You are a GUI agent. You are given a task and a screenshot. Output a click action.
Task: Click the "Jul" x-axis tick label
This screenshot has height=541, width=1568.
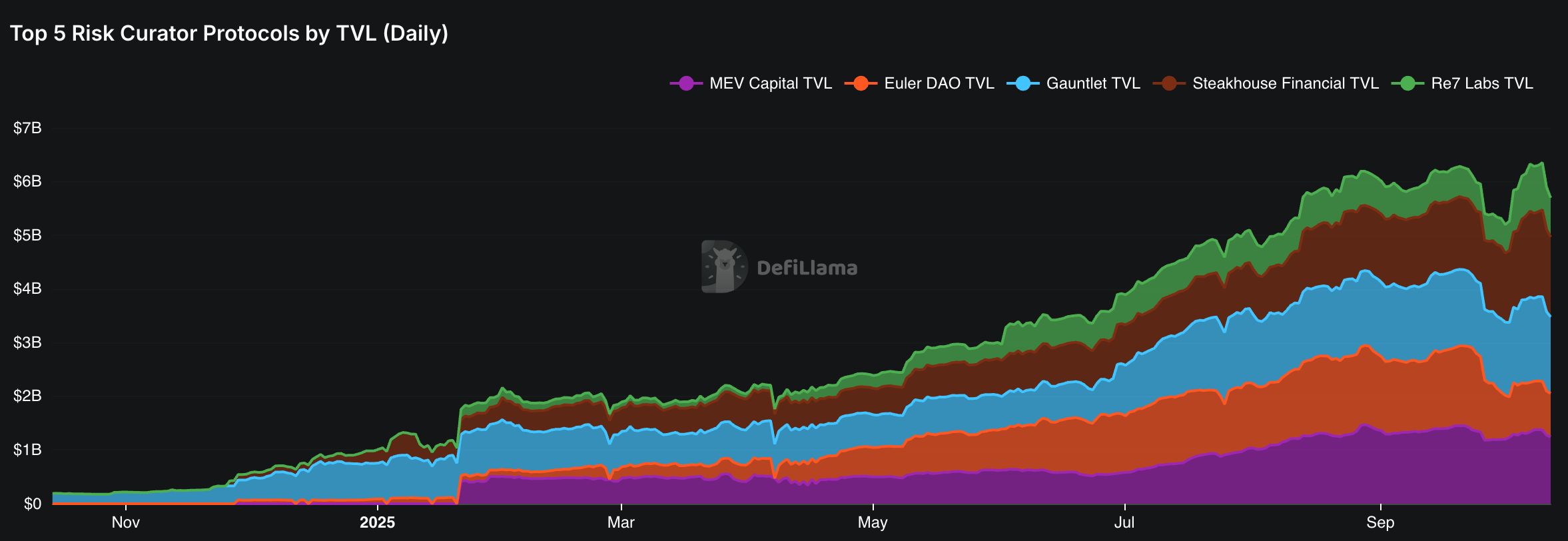[1124, 522]
